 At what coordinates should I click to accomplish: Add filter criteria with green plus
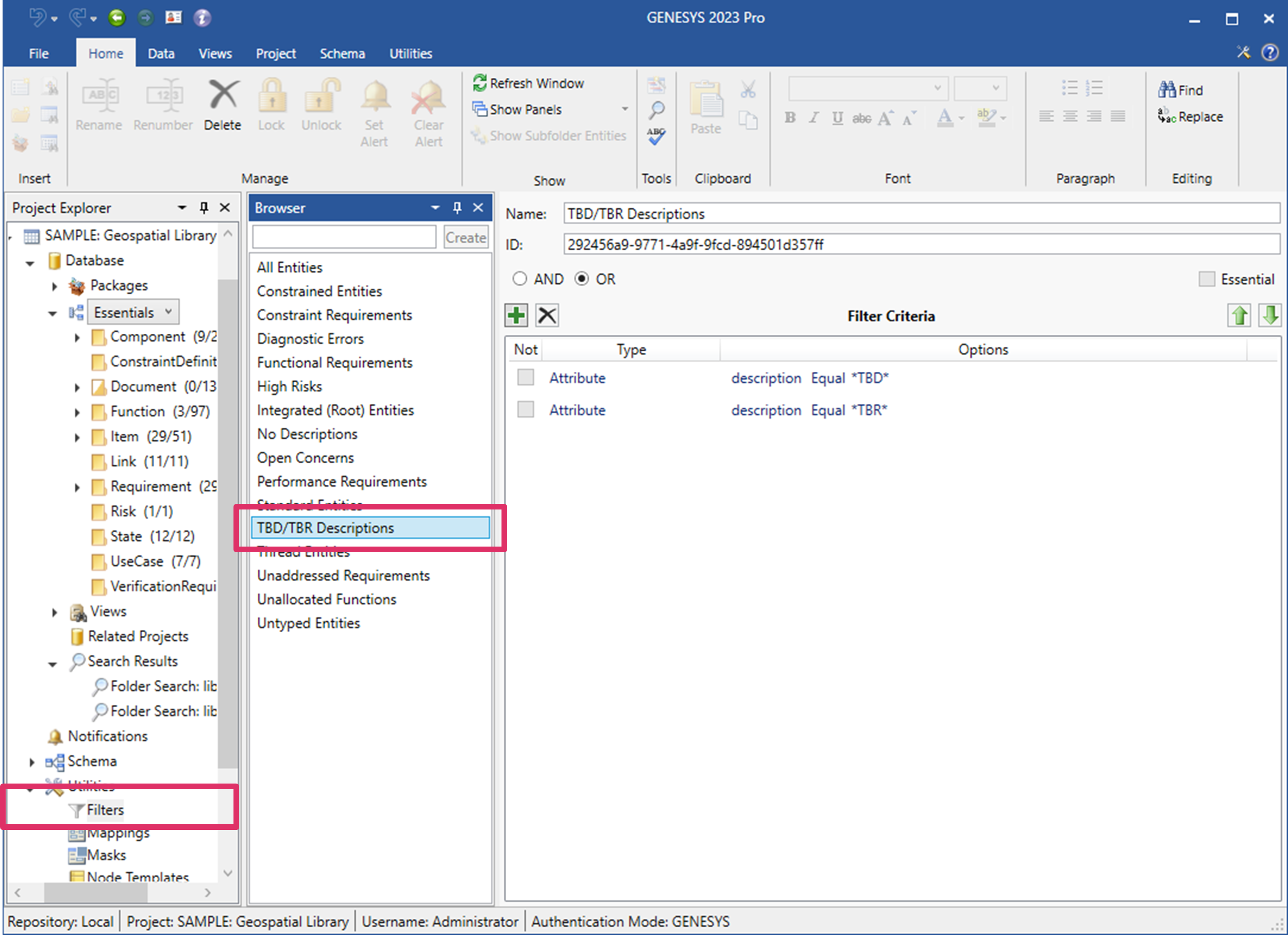516,315
